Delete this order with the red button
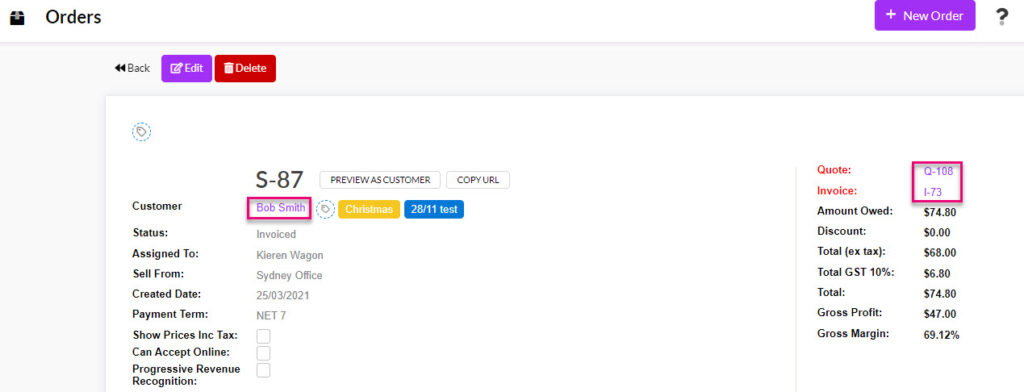 click(x=245, y=68)
